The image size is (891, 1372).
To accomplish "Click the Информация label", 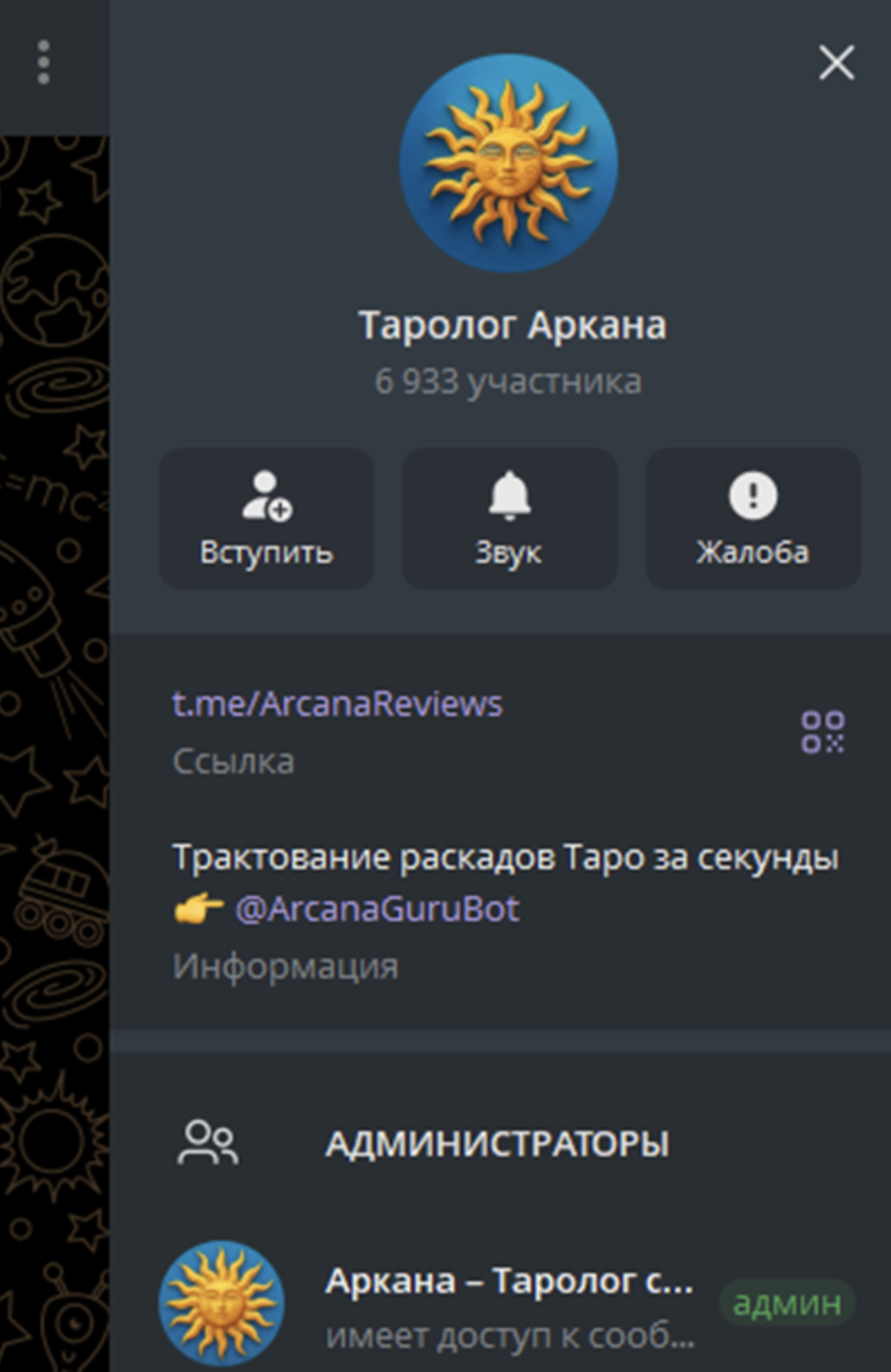I will tap(285, 967).
